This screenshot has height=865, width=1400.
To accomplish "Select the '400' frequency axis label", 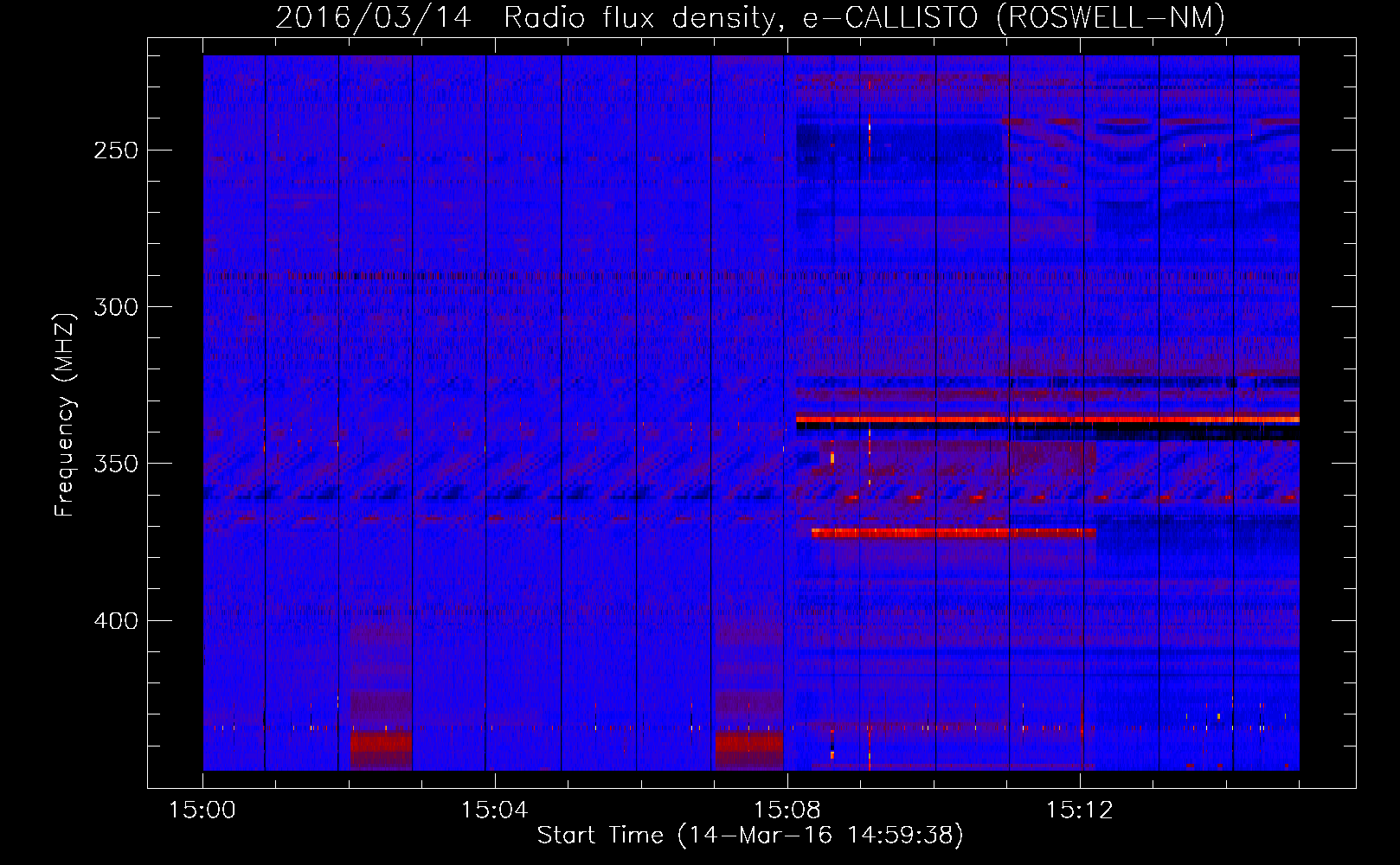I will point(115,621).
